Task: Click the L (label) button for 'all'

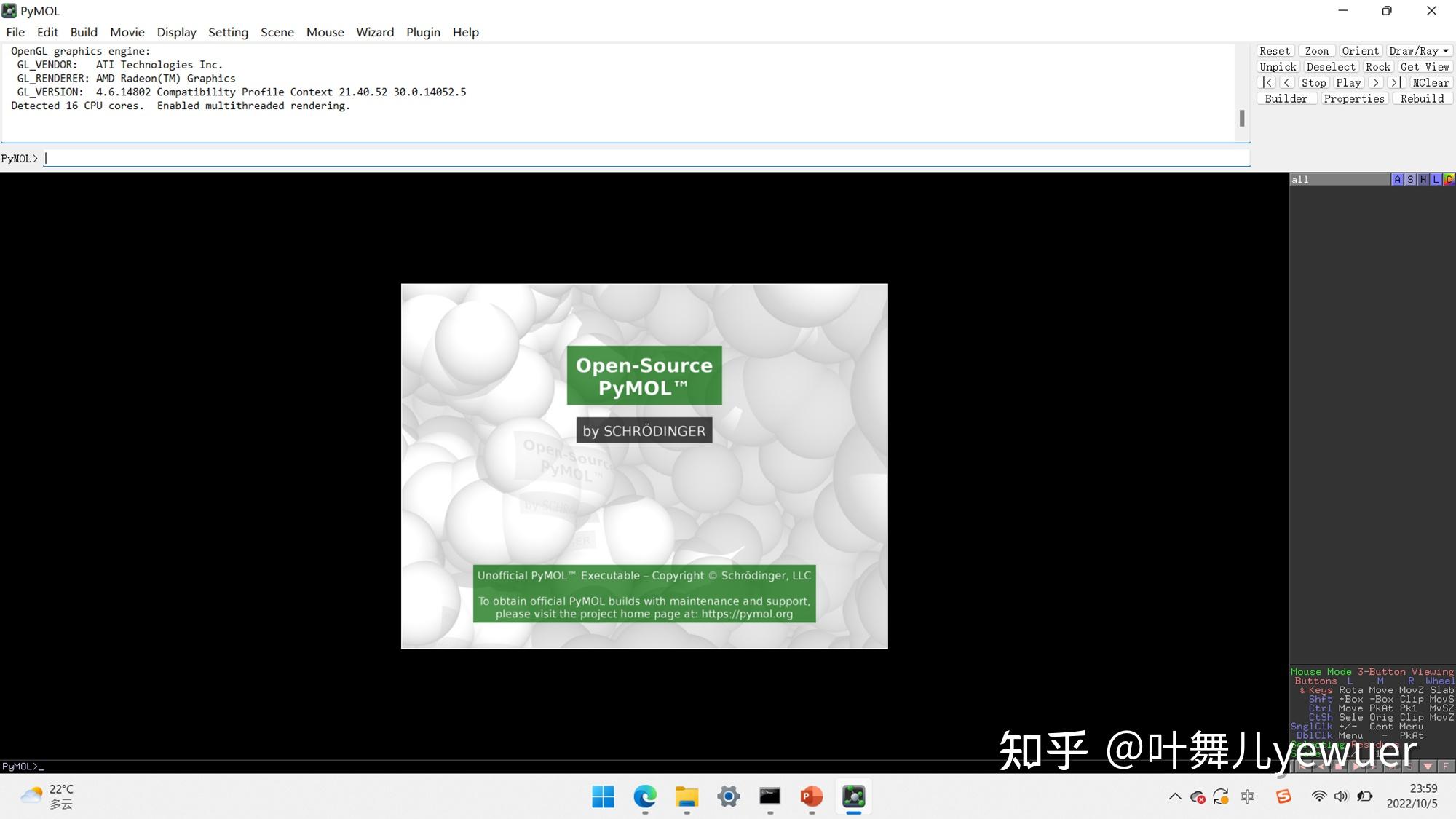Action: (x=1436, y=179)
